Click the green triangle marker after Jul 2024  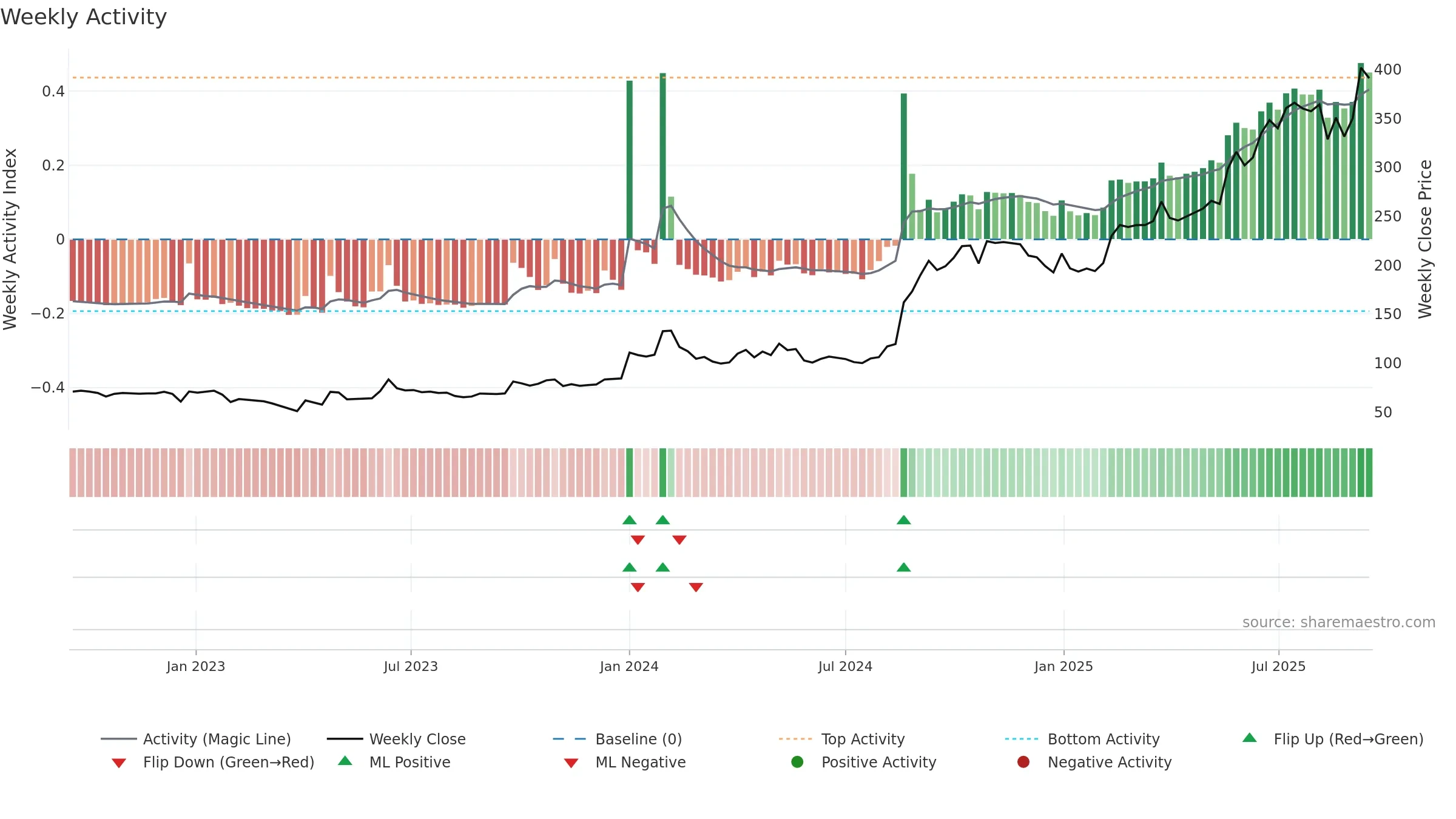pyautogui.click(x=904, y=520)
